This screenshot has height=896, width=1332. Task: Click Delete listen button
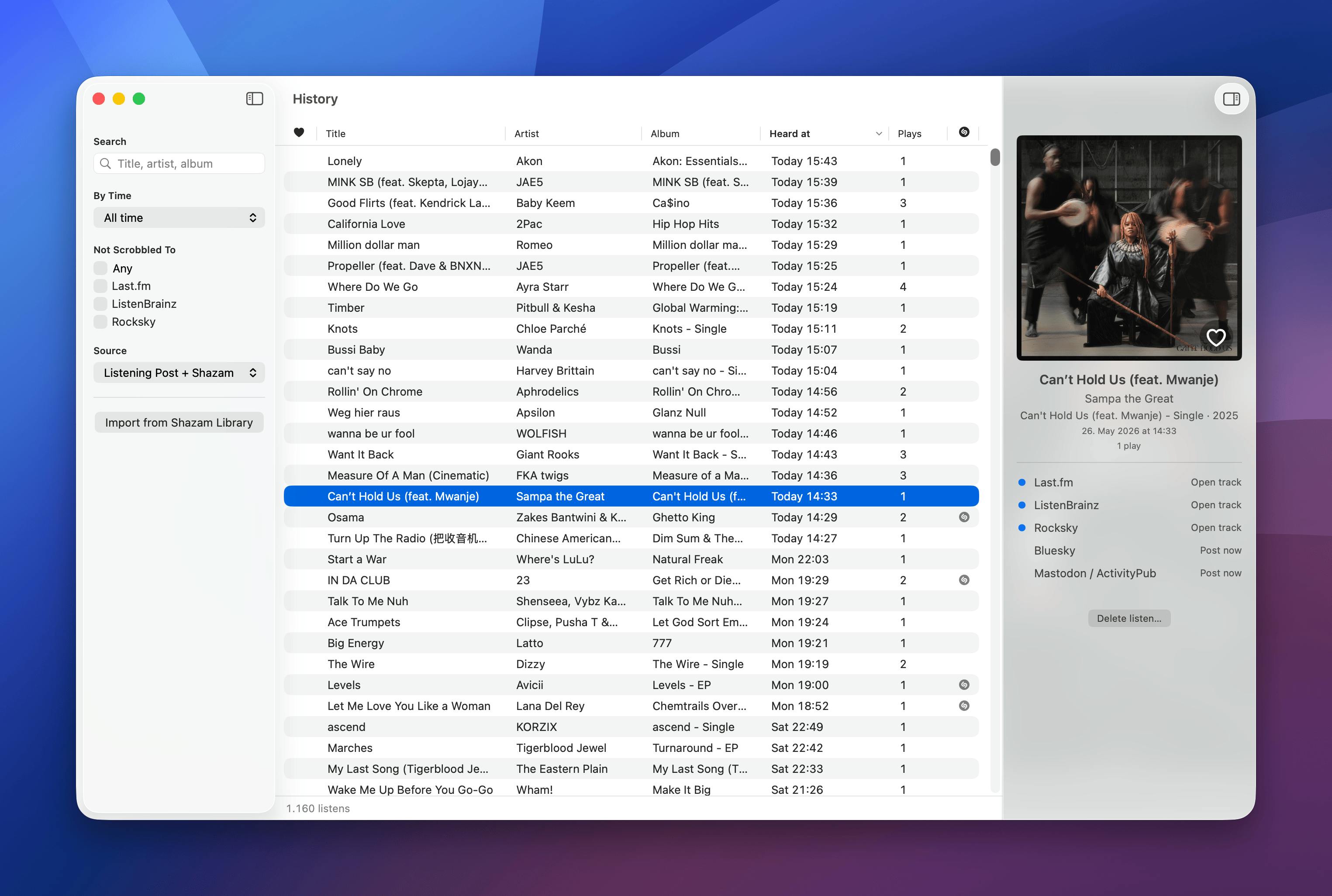[x=1129, y=618]
